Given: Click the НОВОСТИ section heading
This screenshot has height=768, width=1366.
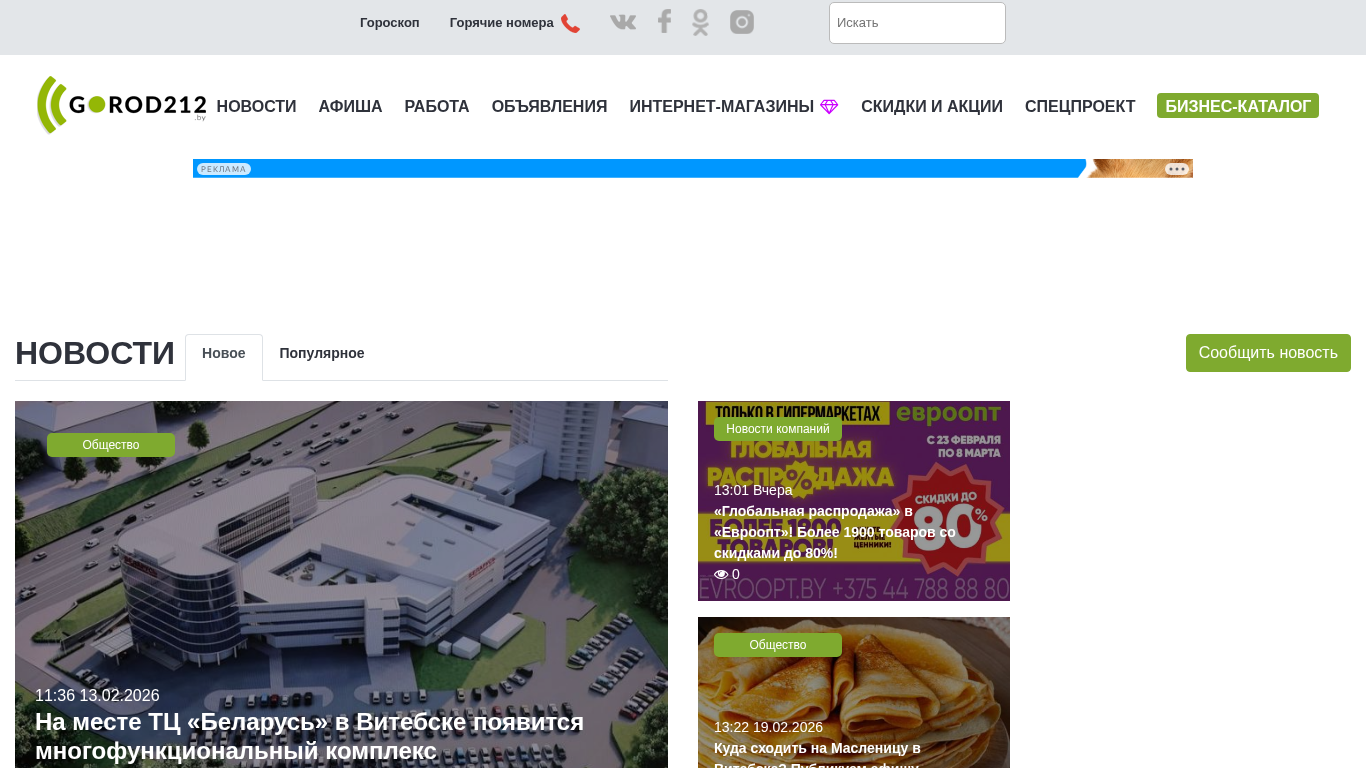Looking at the screenshot, I should (95, 354).
